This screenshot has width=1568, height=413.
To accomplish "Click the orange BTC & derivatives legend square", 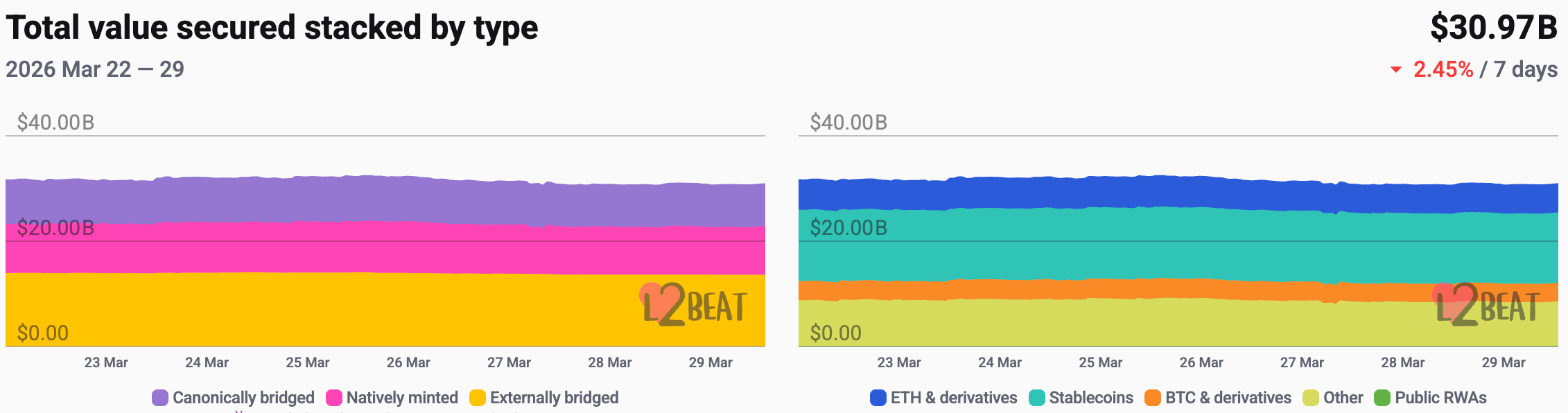I will tap(1153, 398).
